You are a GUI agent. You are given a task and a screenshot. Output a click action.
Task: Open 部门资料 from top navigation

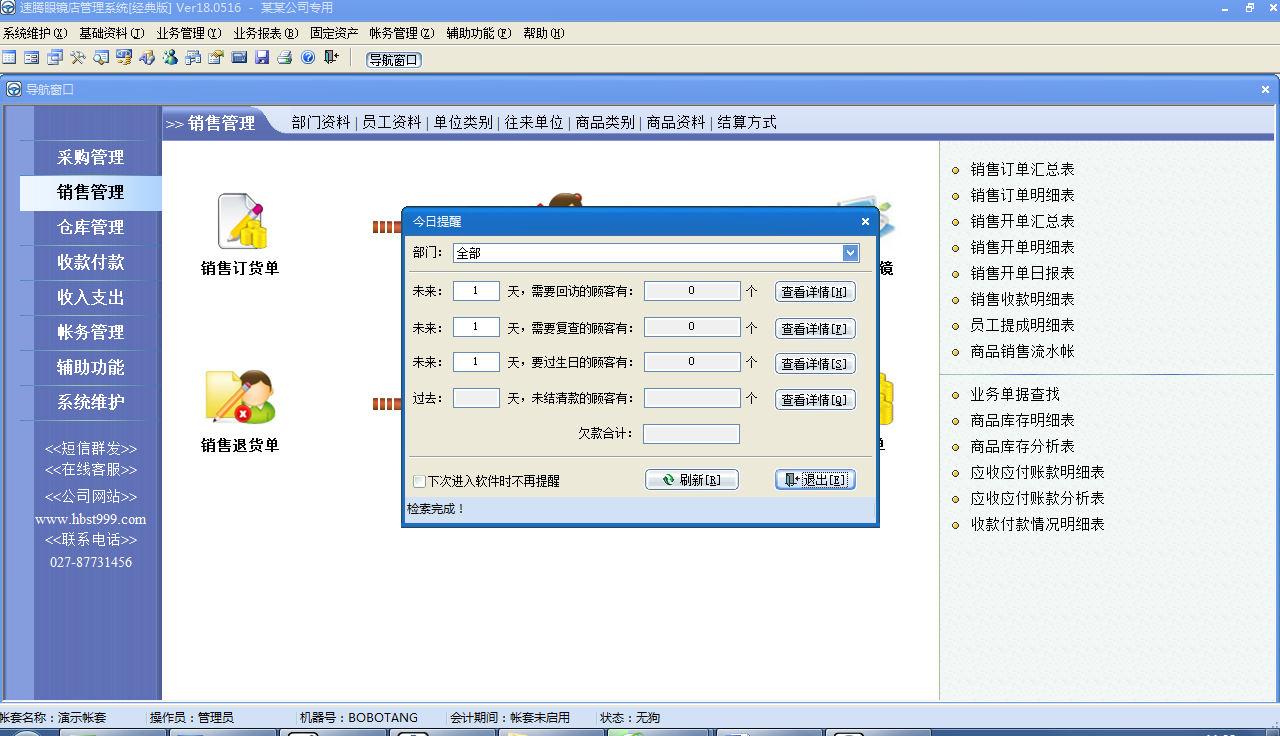point(321,122)
